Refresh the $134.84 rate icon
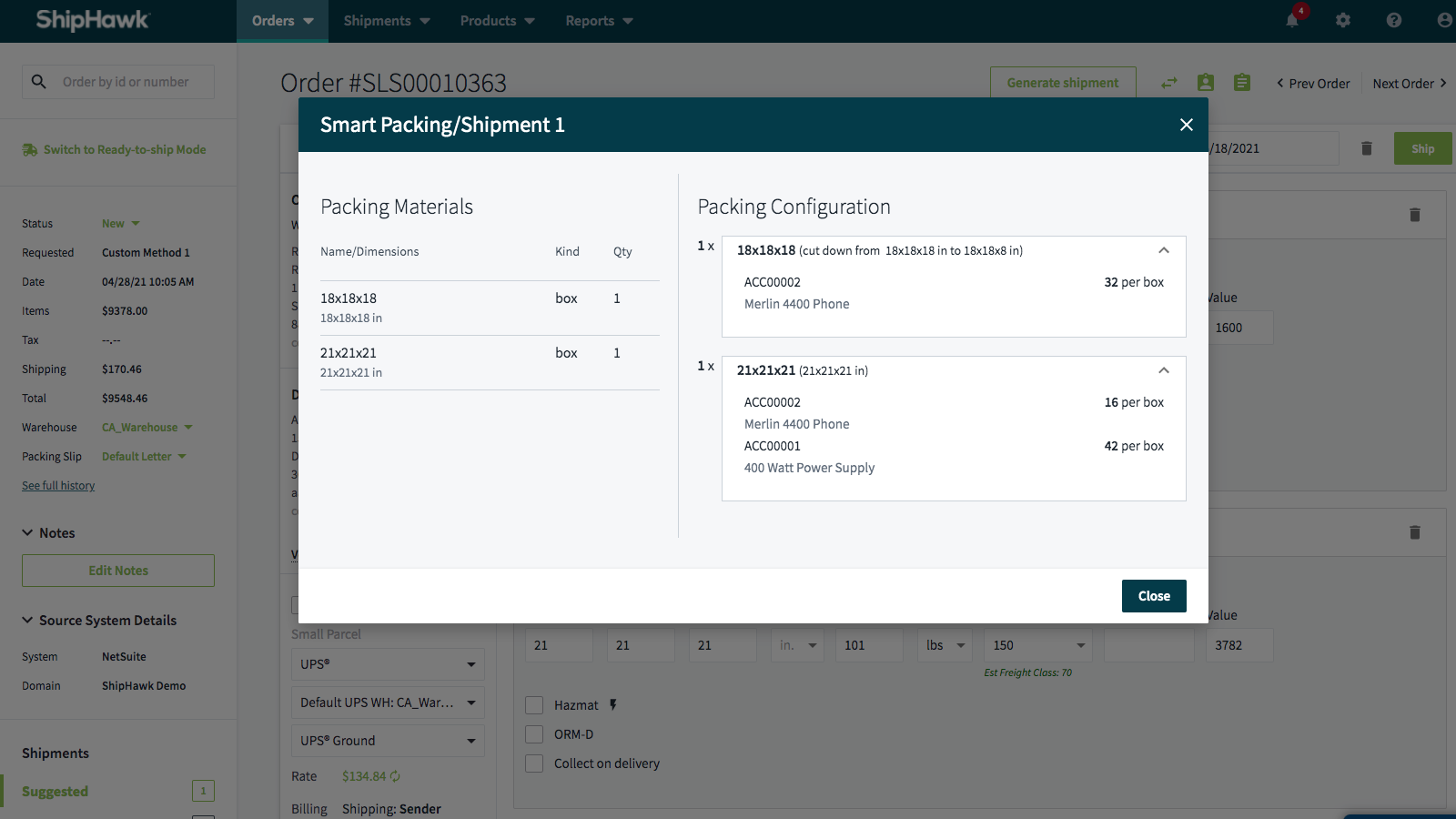1456x819 pixels. [x=395, y=776]
